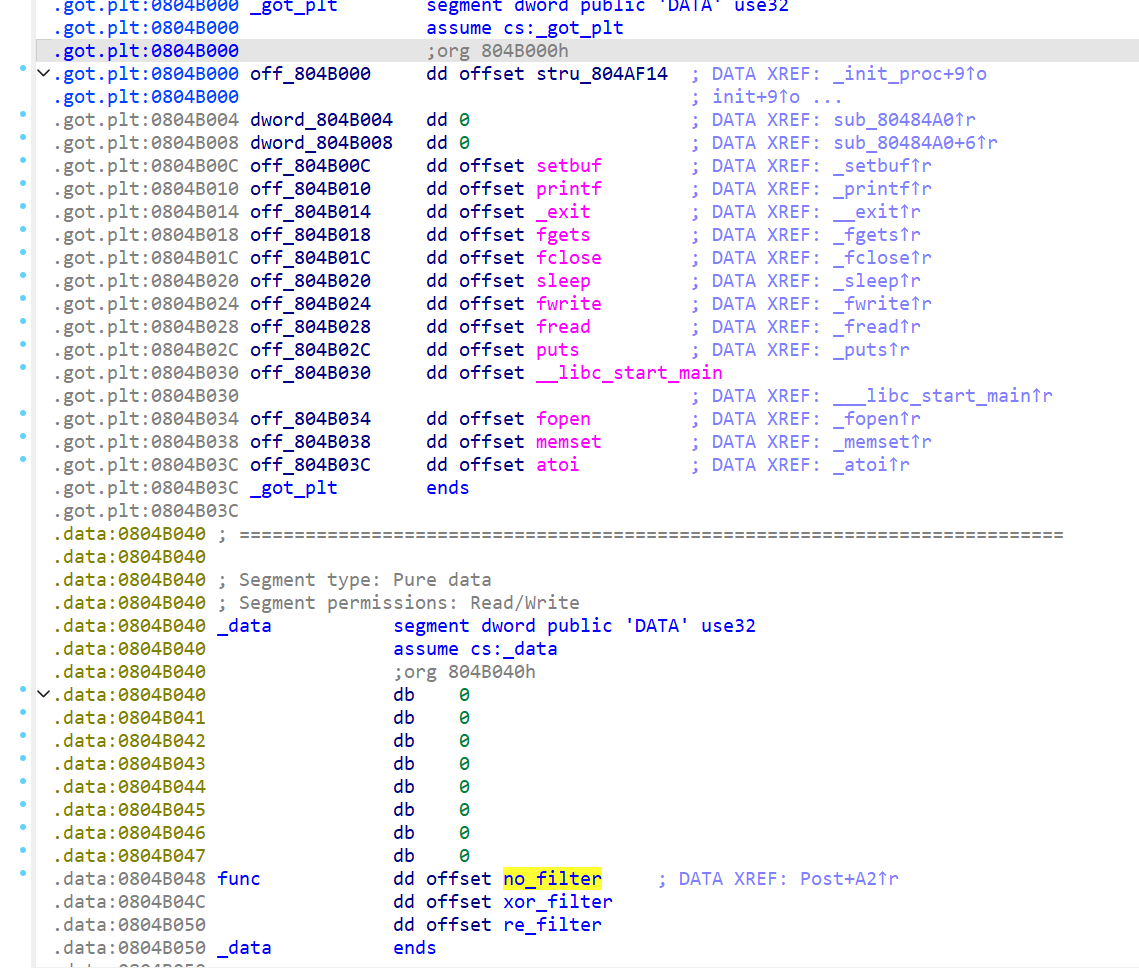This screenshot has width=1139, height=968.
Task: Collapse the chevron at .data:0804B040
Action: [42, 695]
